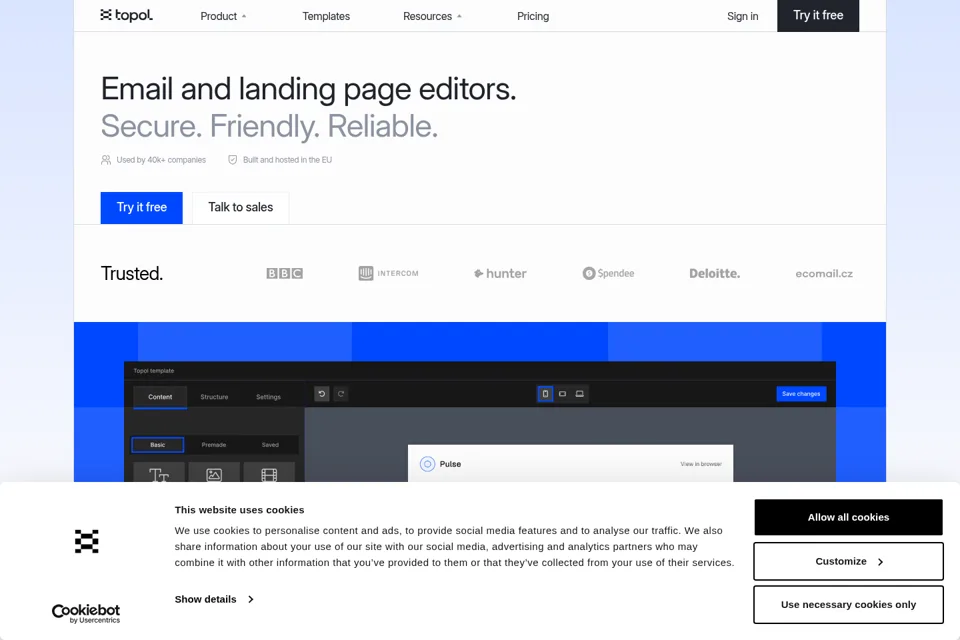Image resolution: width=960 pixels, height=640 pixels.
Task: Switch to the Content tab in the editor
Action: click(160, 397)
